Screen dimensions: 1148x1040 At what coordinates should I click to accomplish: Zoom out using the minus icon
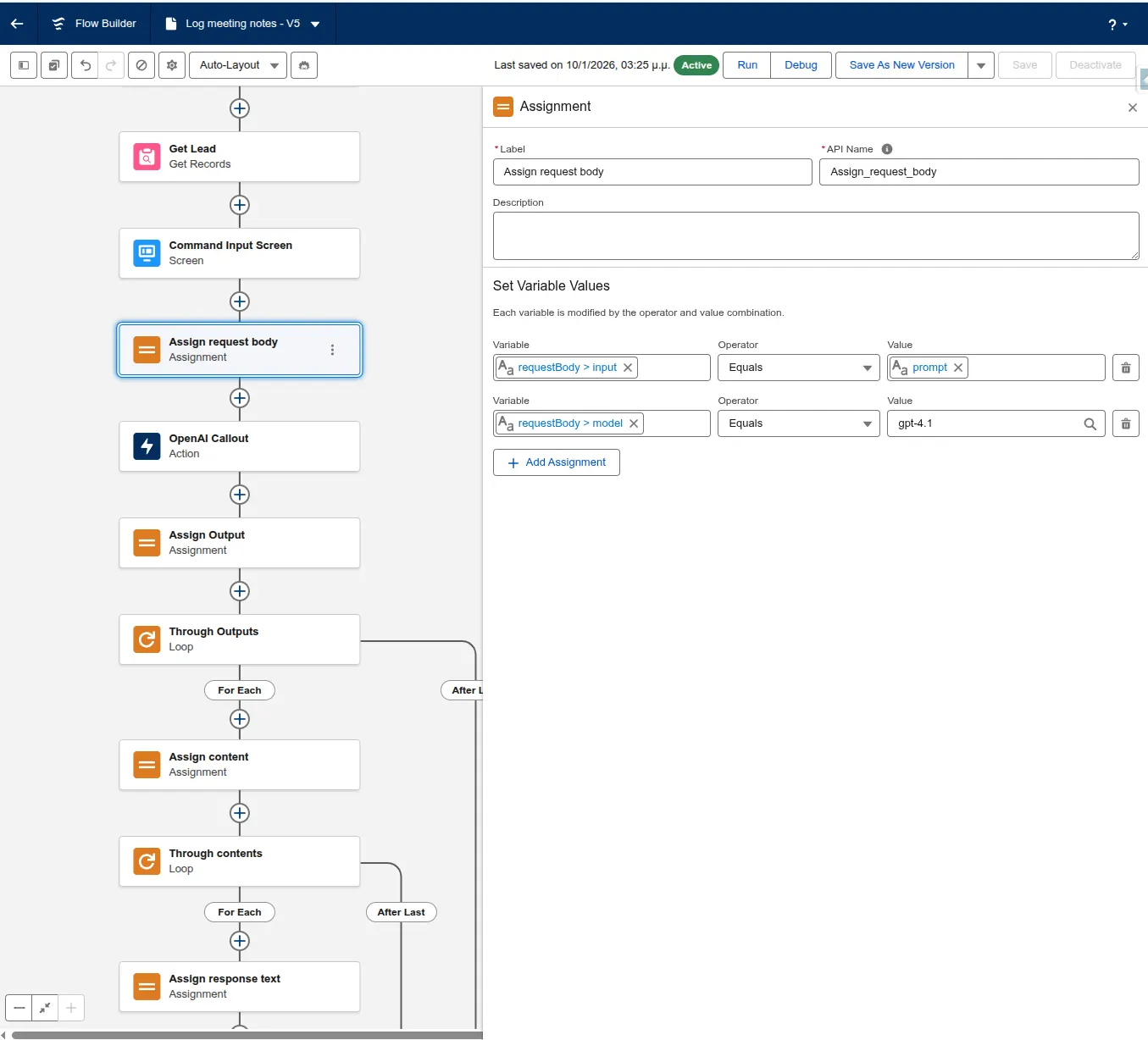[18, 1008]
